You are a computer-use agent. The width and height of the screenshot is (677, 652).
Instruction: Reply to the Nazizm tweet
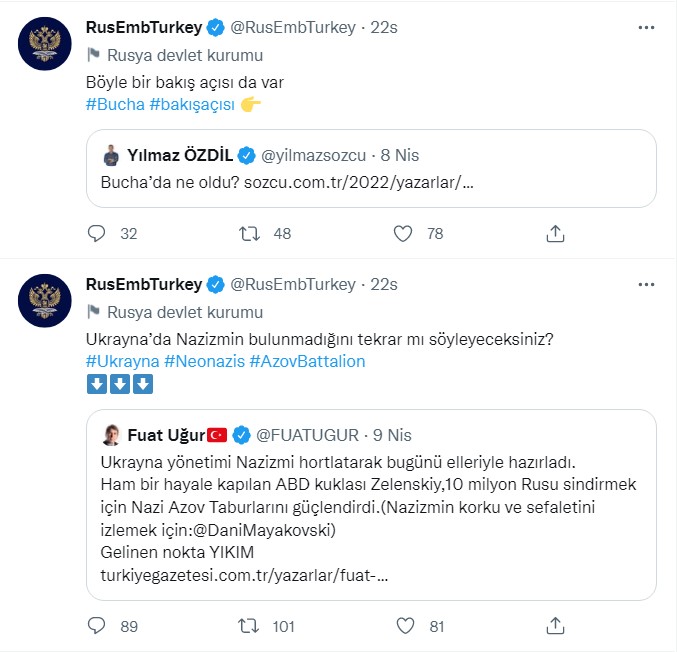(x=97, y=625)
